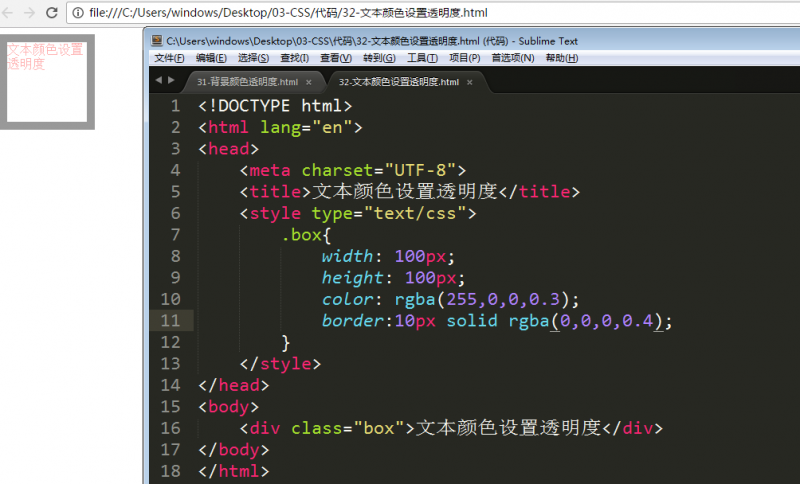Click the browser forward arrow
Screen dimensions: 800x484
point(30,13)
